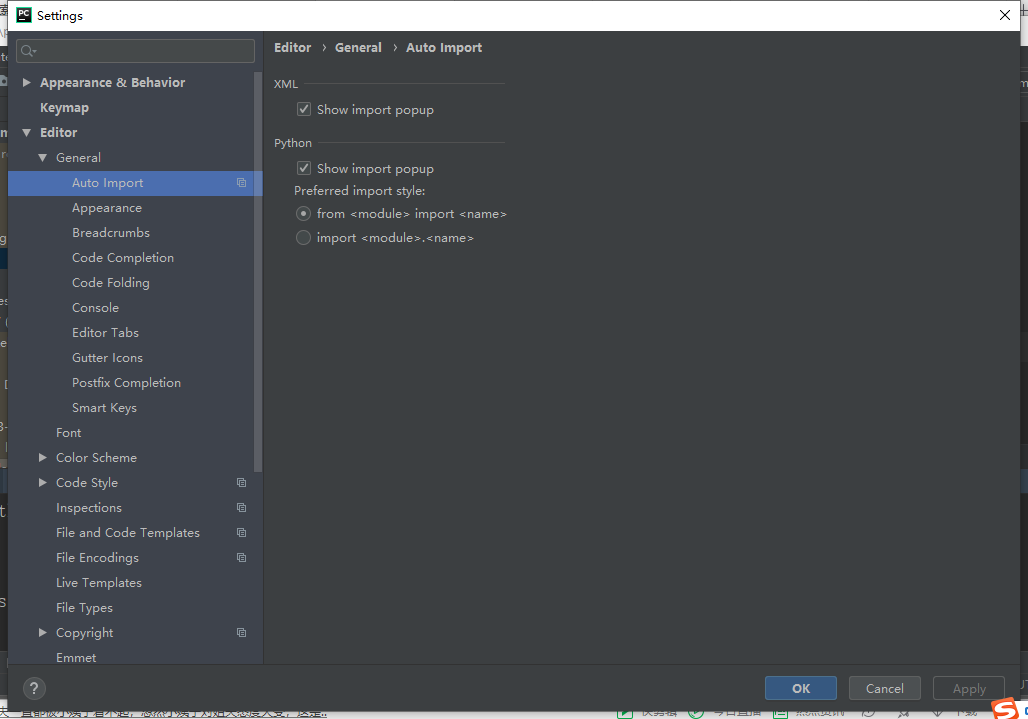This screenshot has width=1028, height=719.
Task: Open Appearance under Editor General
Action: click(x=107, y=208)
